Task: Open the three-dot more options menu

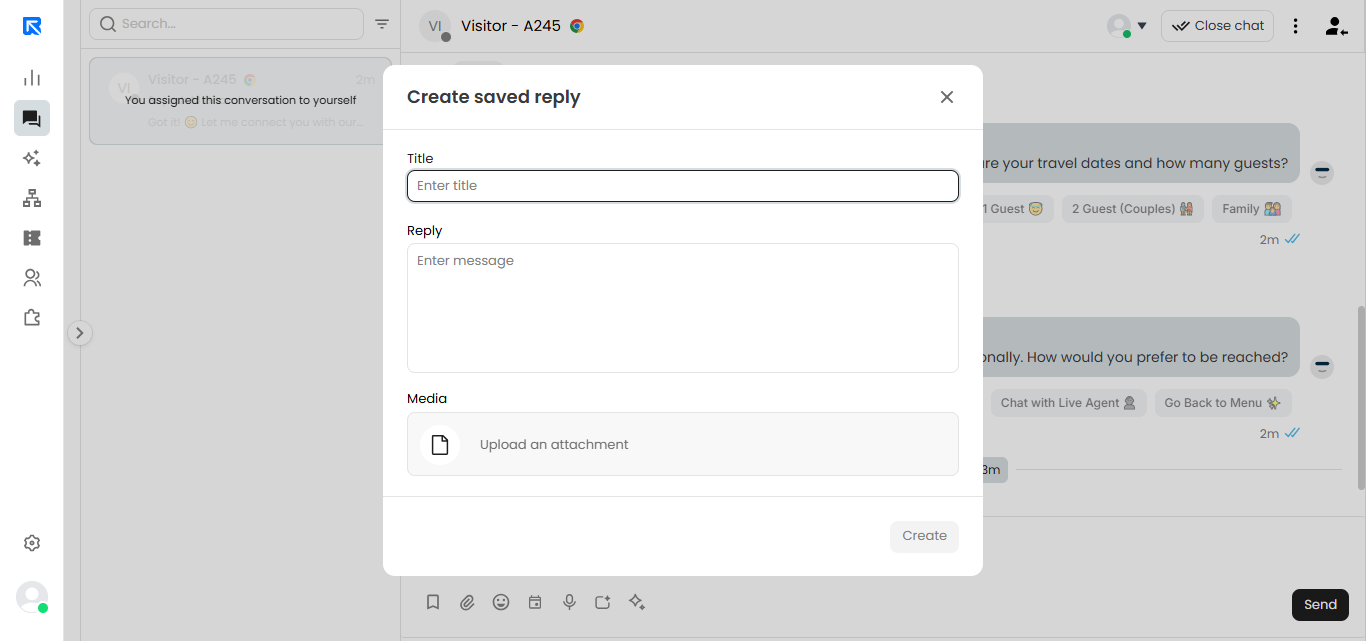Action: 1296,26
